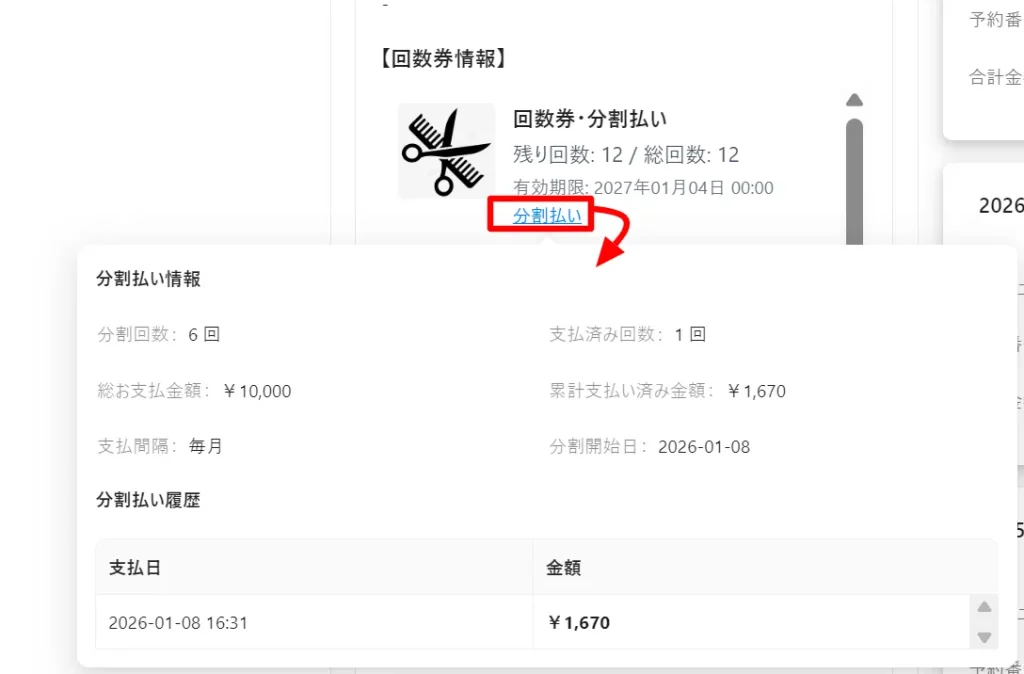Open the 分割払い link under the coupon

pyautogui.click(x=547, y=215)
